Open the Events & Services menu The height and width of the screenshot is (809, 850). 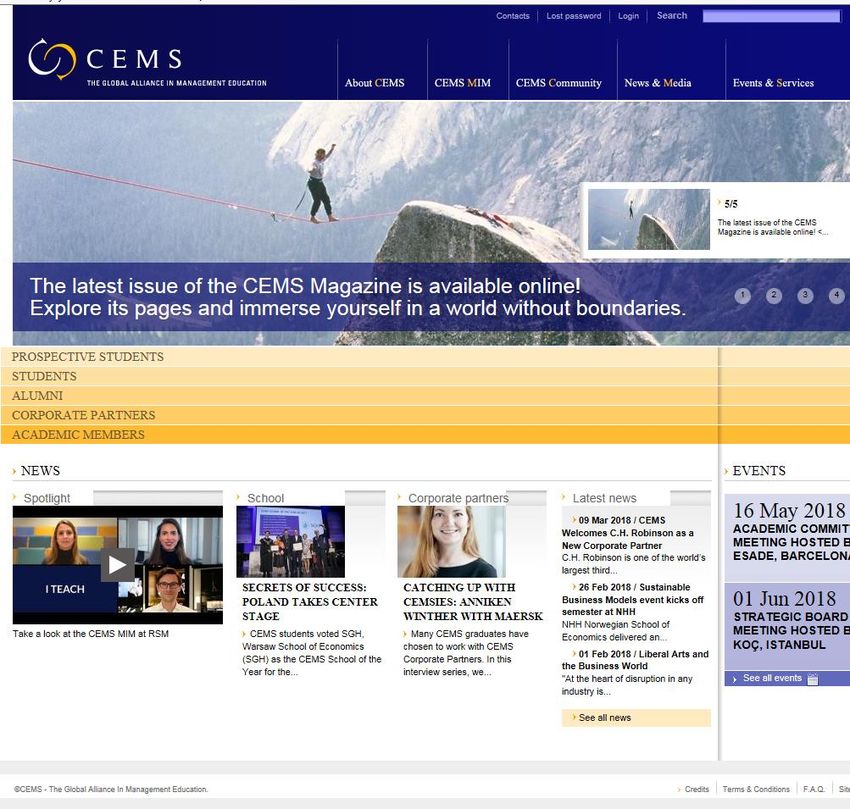773,83
